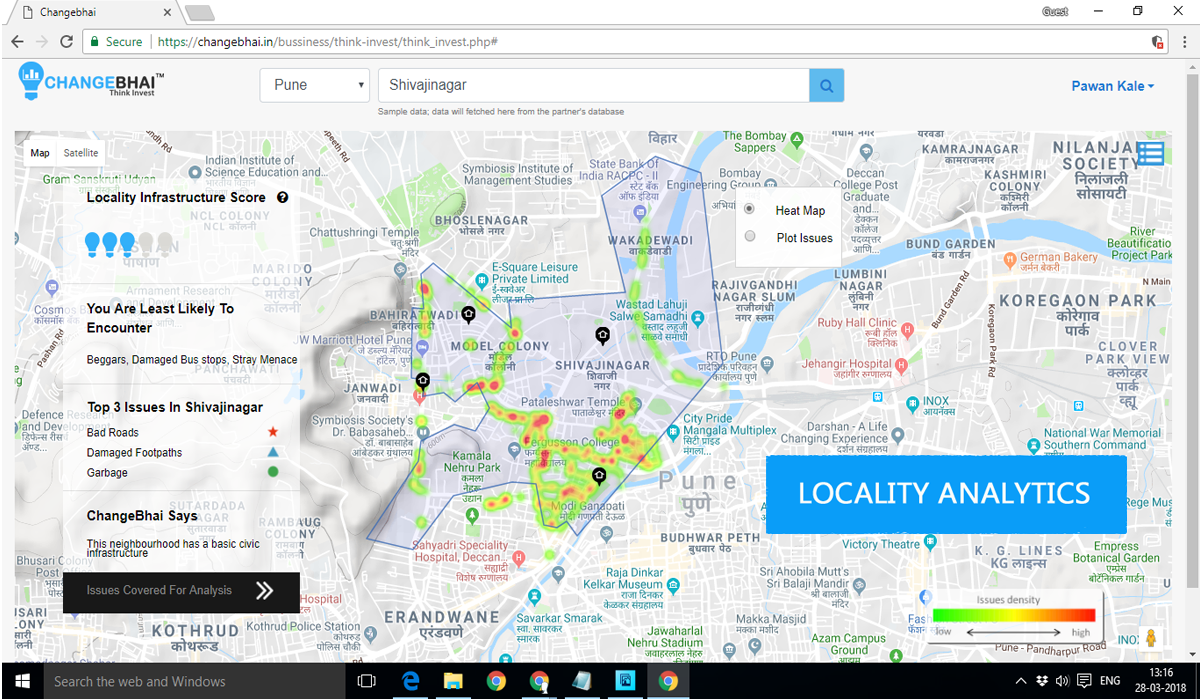Click the Street View pegman icon

pos(1151,637)
